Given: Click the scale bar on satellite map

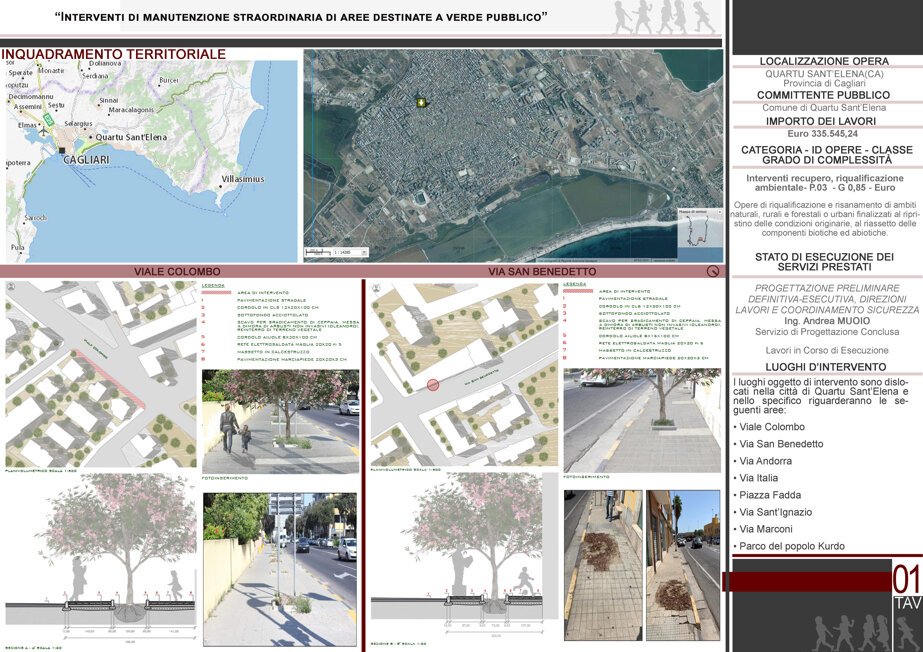Looking at the screenshot, I should tap(318, 252).
